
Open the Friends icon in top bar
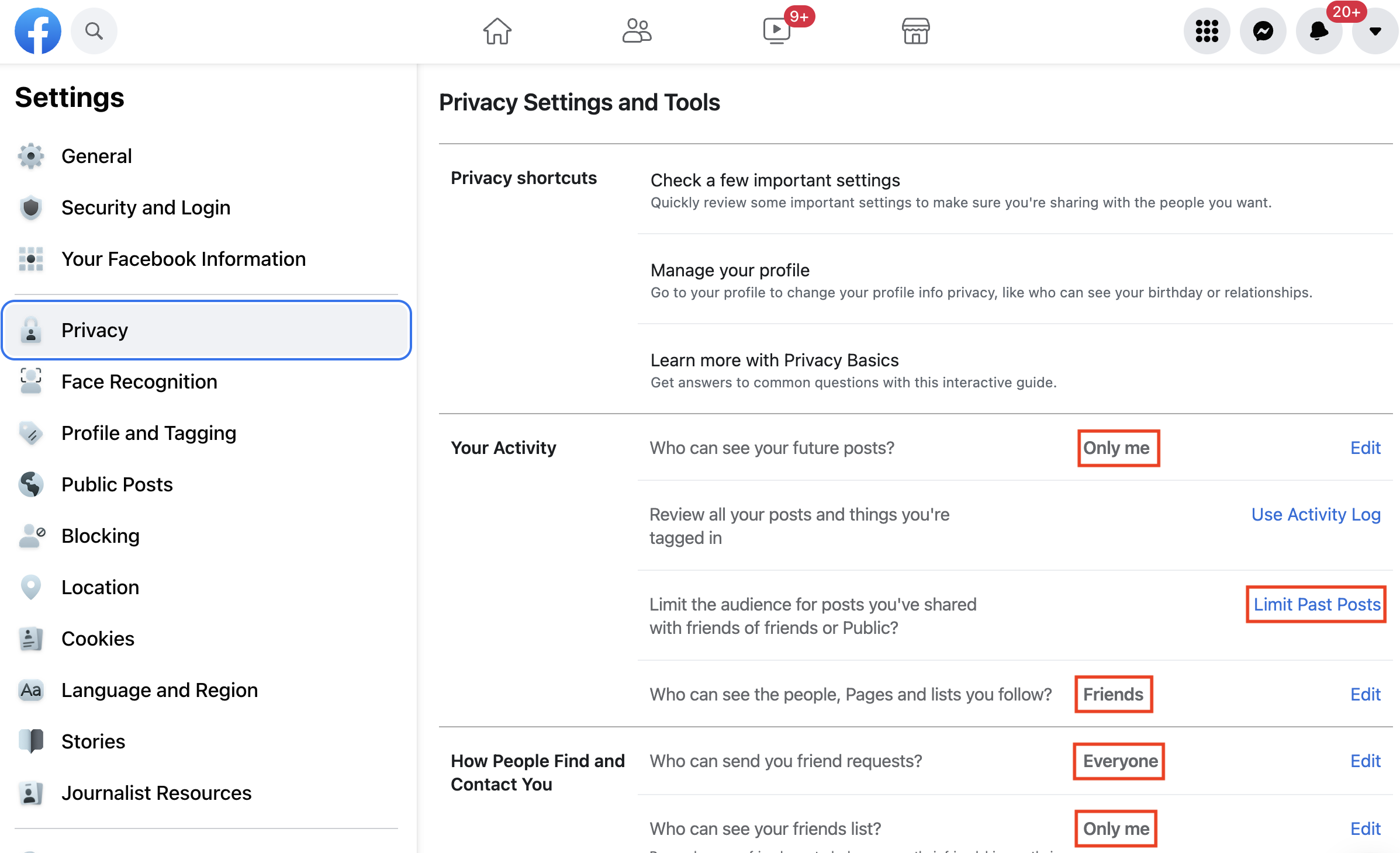click(637, 31)
